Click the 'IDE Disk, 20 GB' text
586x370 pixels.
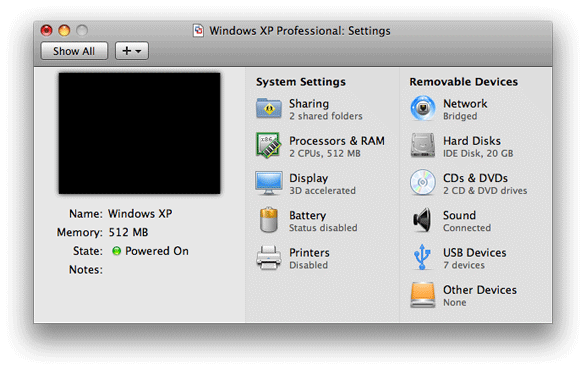(478, 153)
